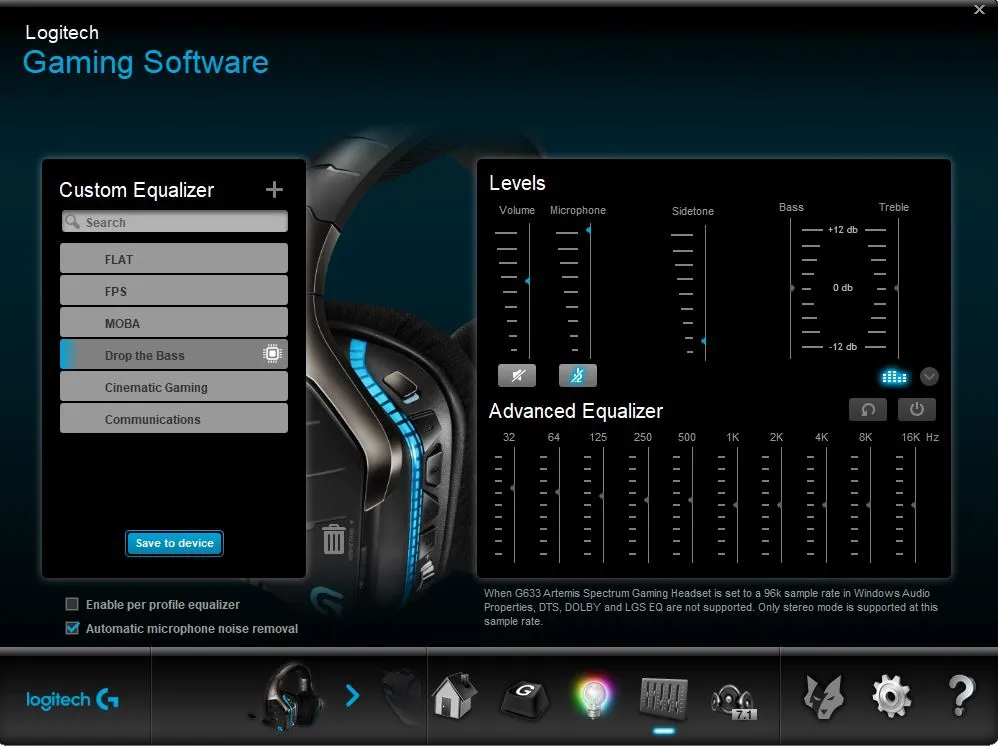Click the 125 Hz equalizer slider
Image resolution: width=998 pixels, height=746 pixels.
[x=601, y=496]
